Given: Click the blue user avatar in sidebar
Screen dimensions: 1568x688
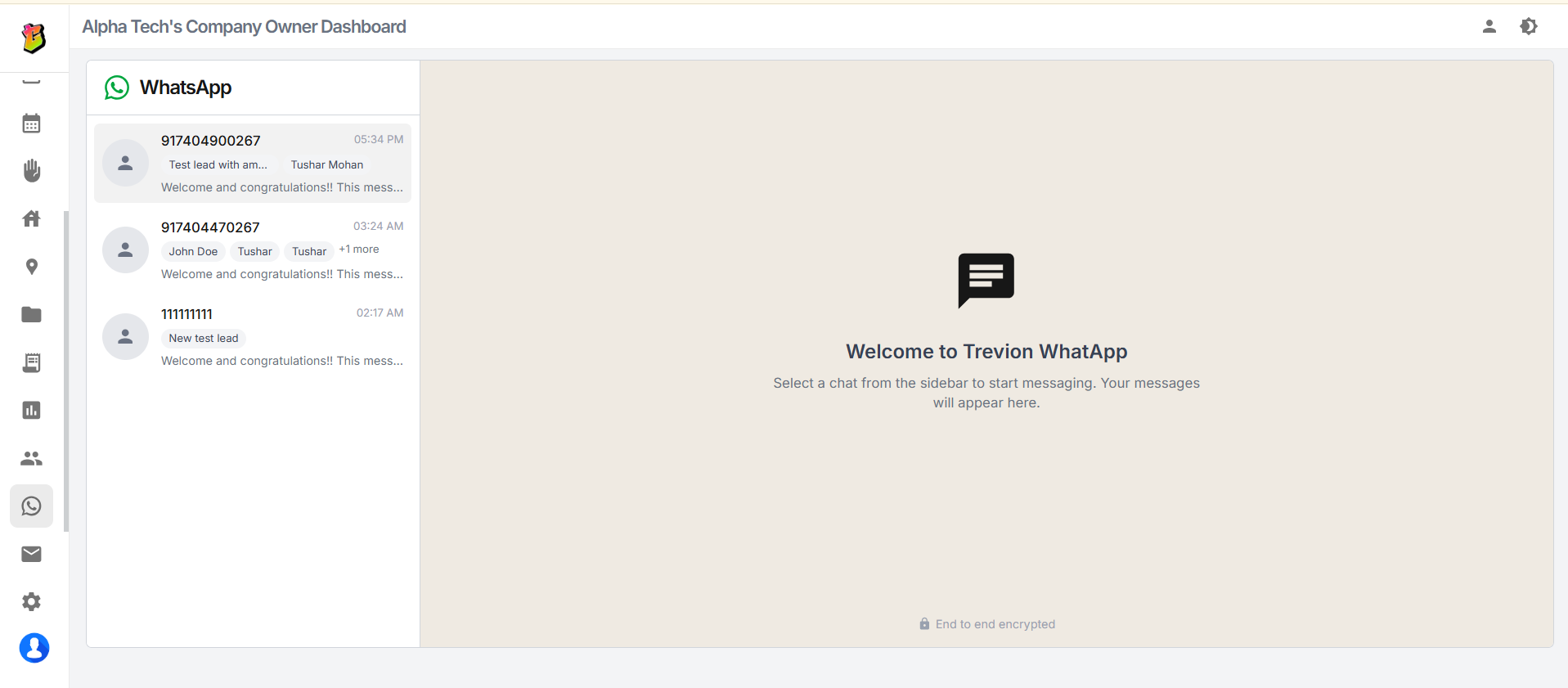Looking at the screenshot, I should [34, 648].
